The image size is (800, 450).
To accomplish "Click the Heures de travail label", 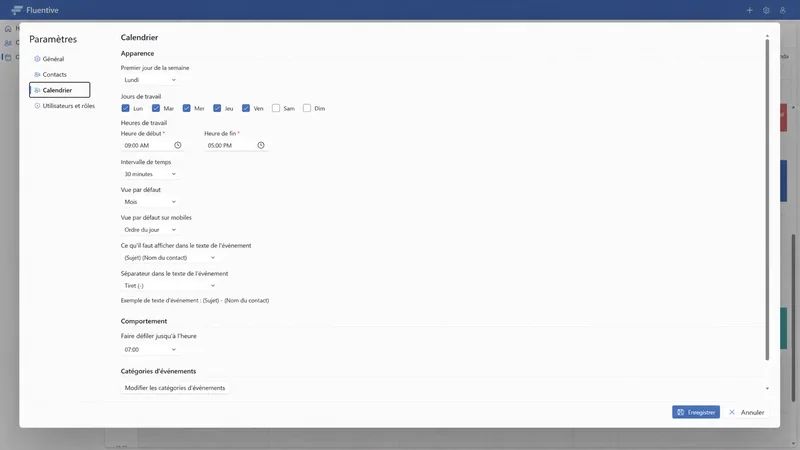I will 144,123.
